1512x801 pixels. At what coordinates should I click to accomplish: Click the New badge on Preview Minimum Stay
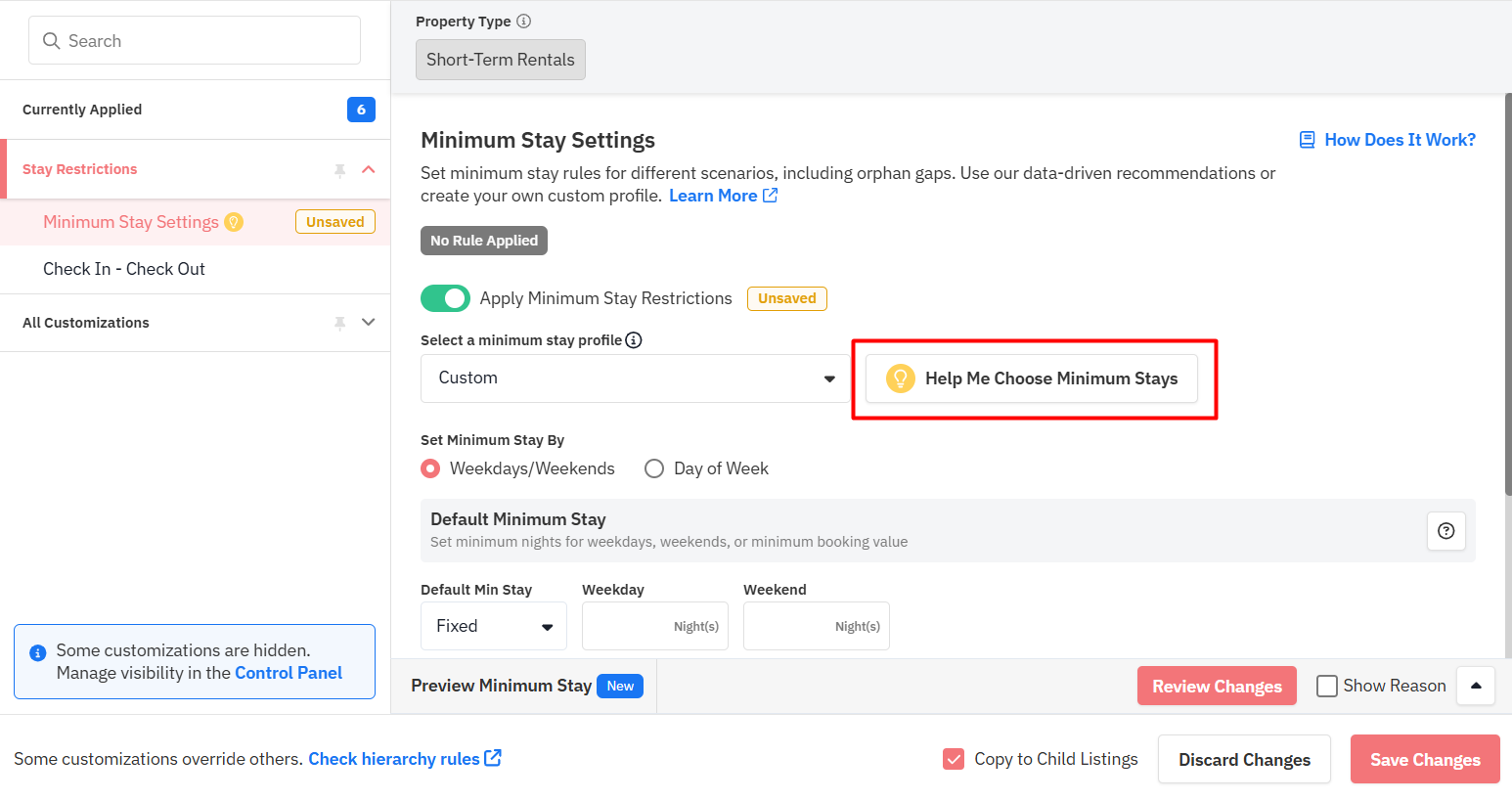click(620, 686)
